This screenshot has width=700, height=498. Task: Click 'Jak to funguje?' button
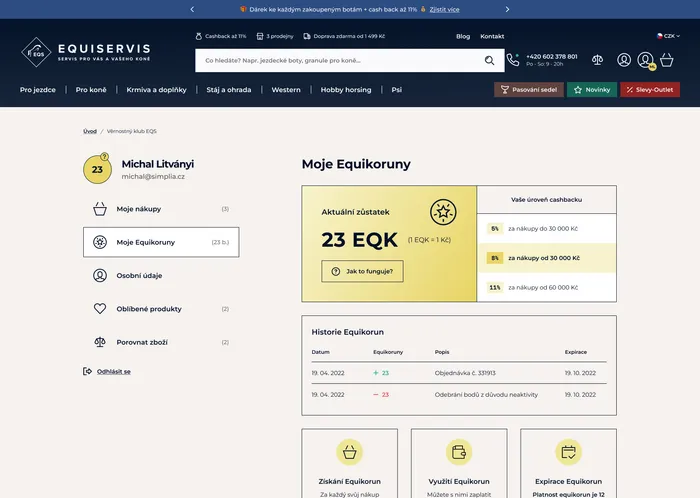click(x=362, y=271)
